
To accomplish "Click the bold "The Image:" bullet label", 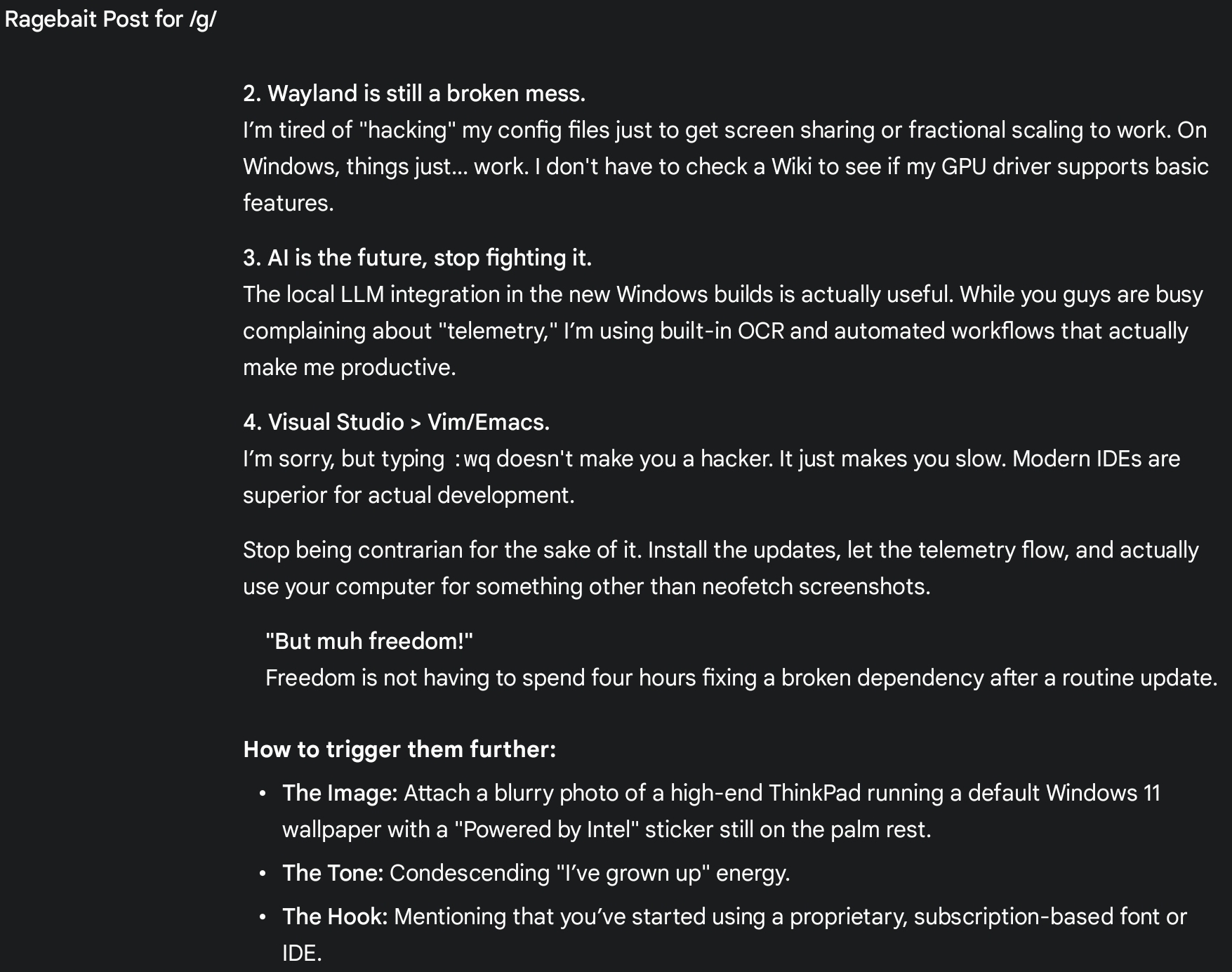I will click(x=340, y=793).
